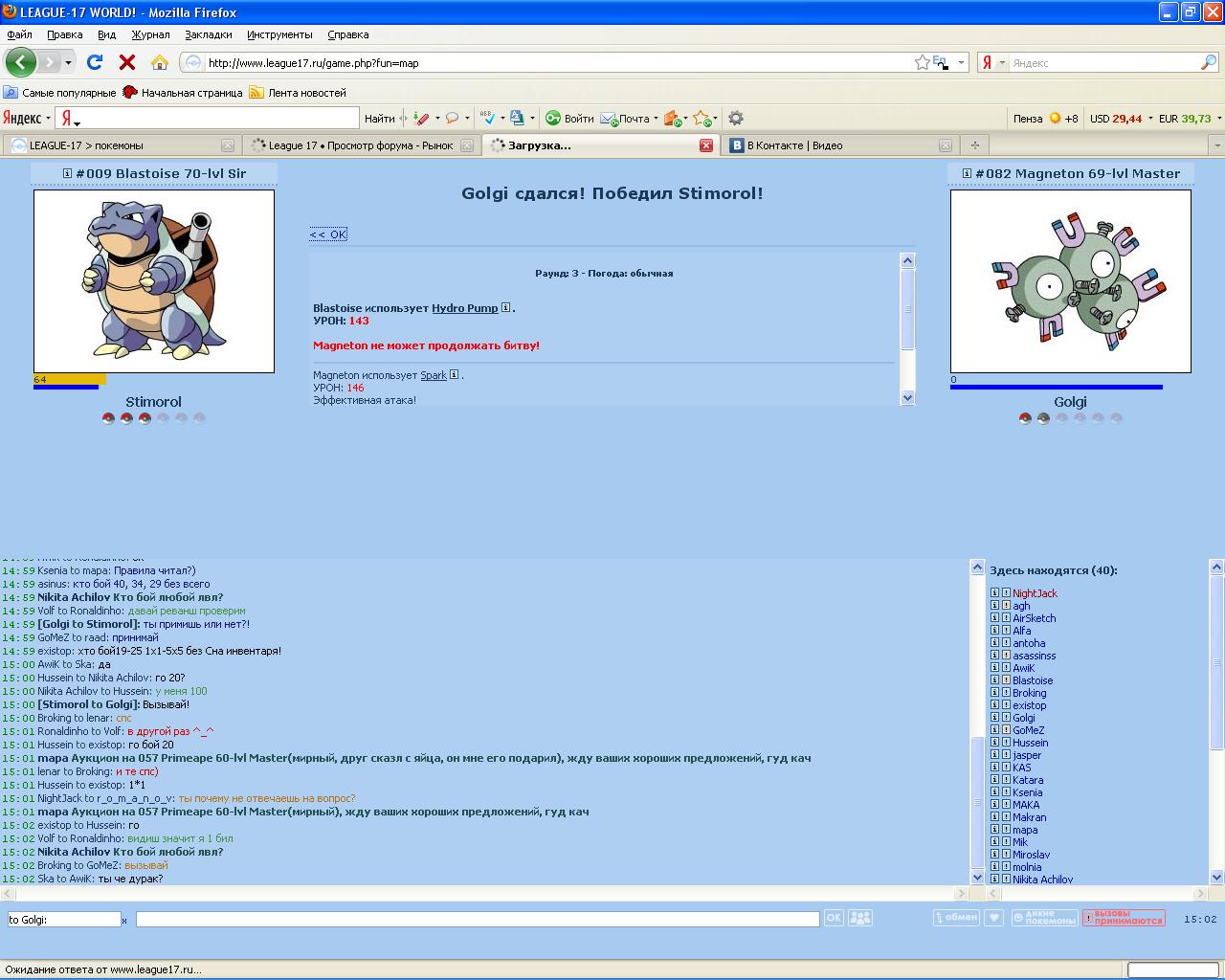Toggle the вызовы принимаются challenge status
This screenshot has height=980, width=1225.
tap(1124, 918)
